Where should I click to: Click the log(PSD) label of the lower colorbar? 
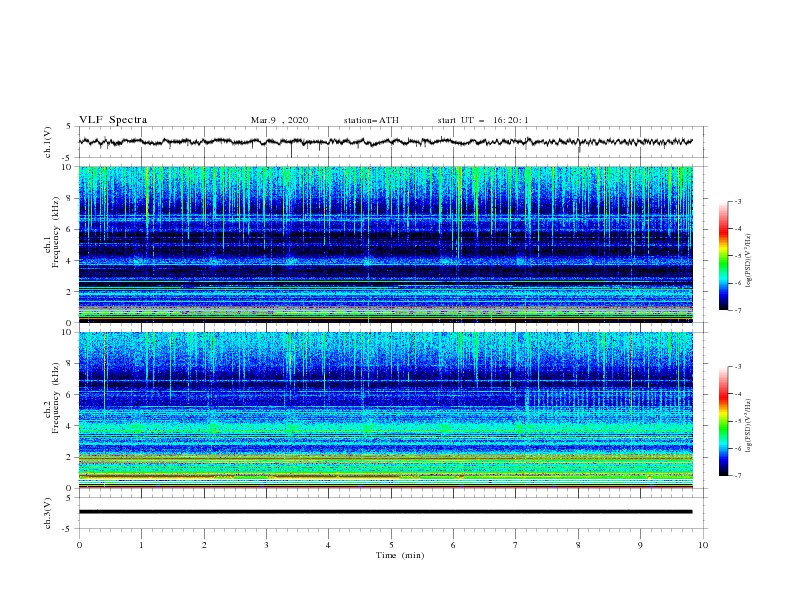(749, 426)
